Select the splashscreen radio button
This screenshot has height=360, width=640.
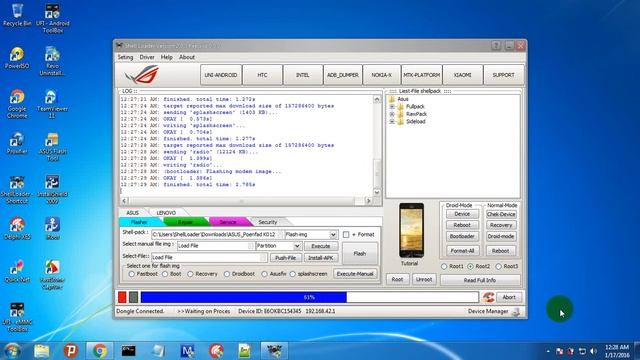coord(293,274)
